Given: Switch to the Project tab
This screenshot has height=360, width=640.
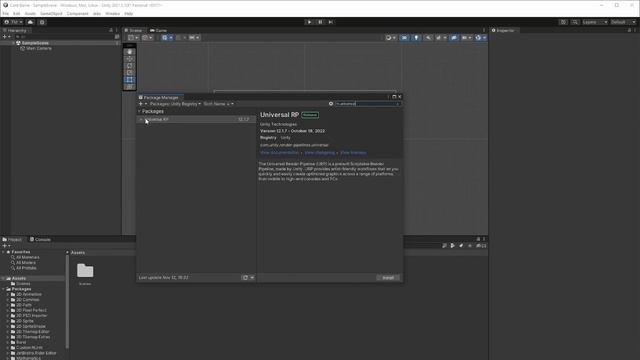Looking at the screenshot, I should (13, 240).
